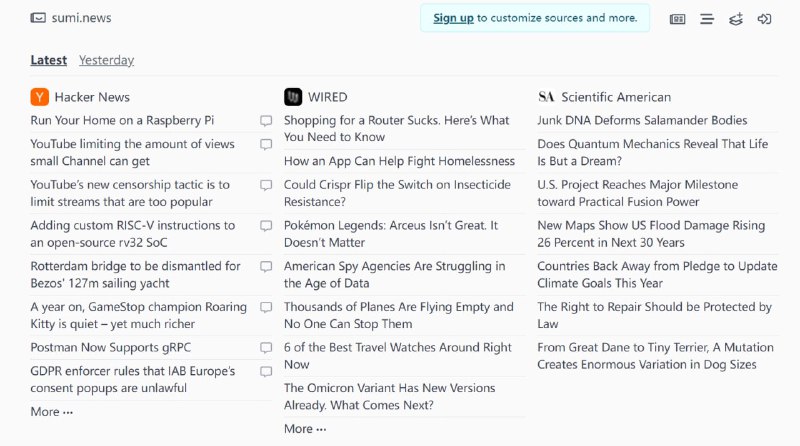This screenshot has height=446, width=800.
Task: Click the login arrow icon
Action: 765,19
